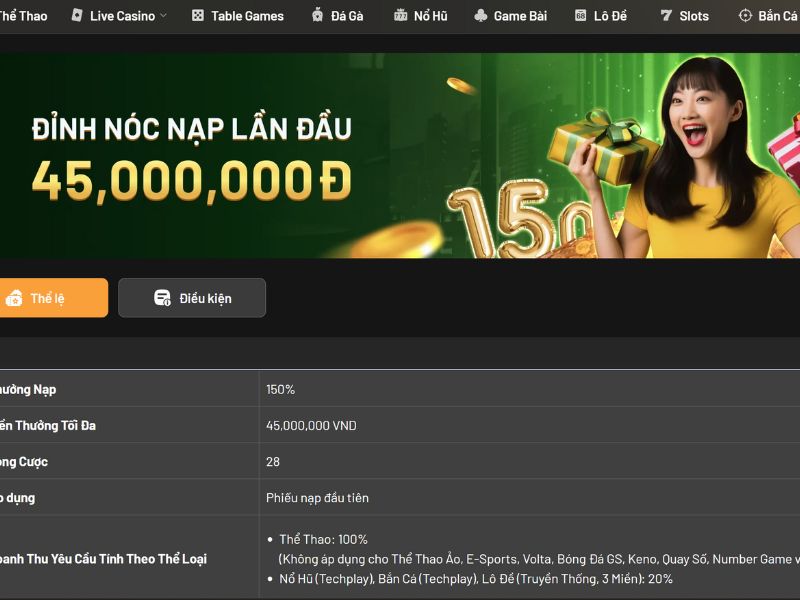
Task: Click the Nổ Hũ slot machine icon
Action: (401, 16)
